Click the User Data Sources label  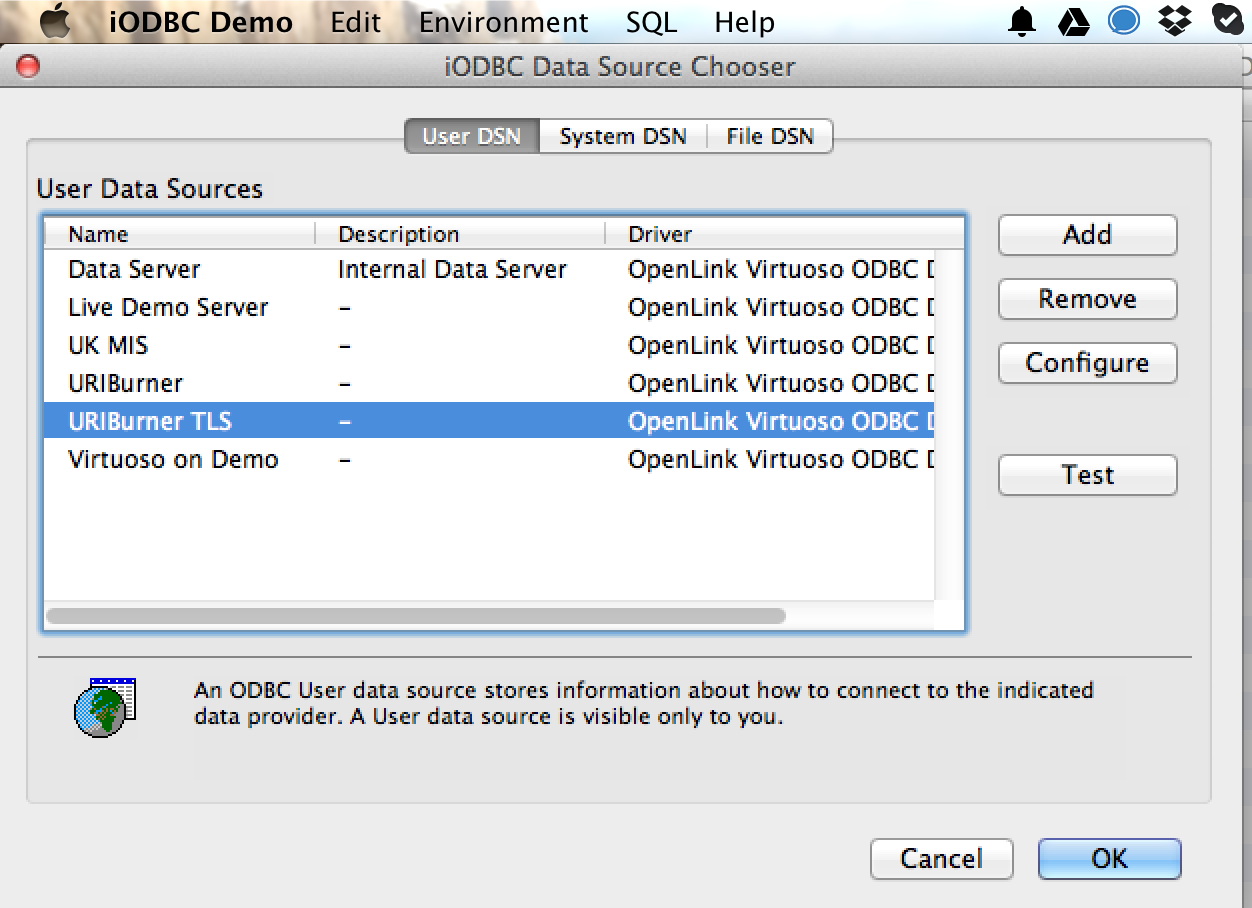(150, 189)
